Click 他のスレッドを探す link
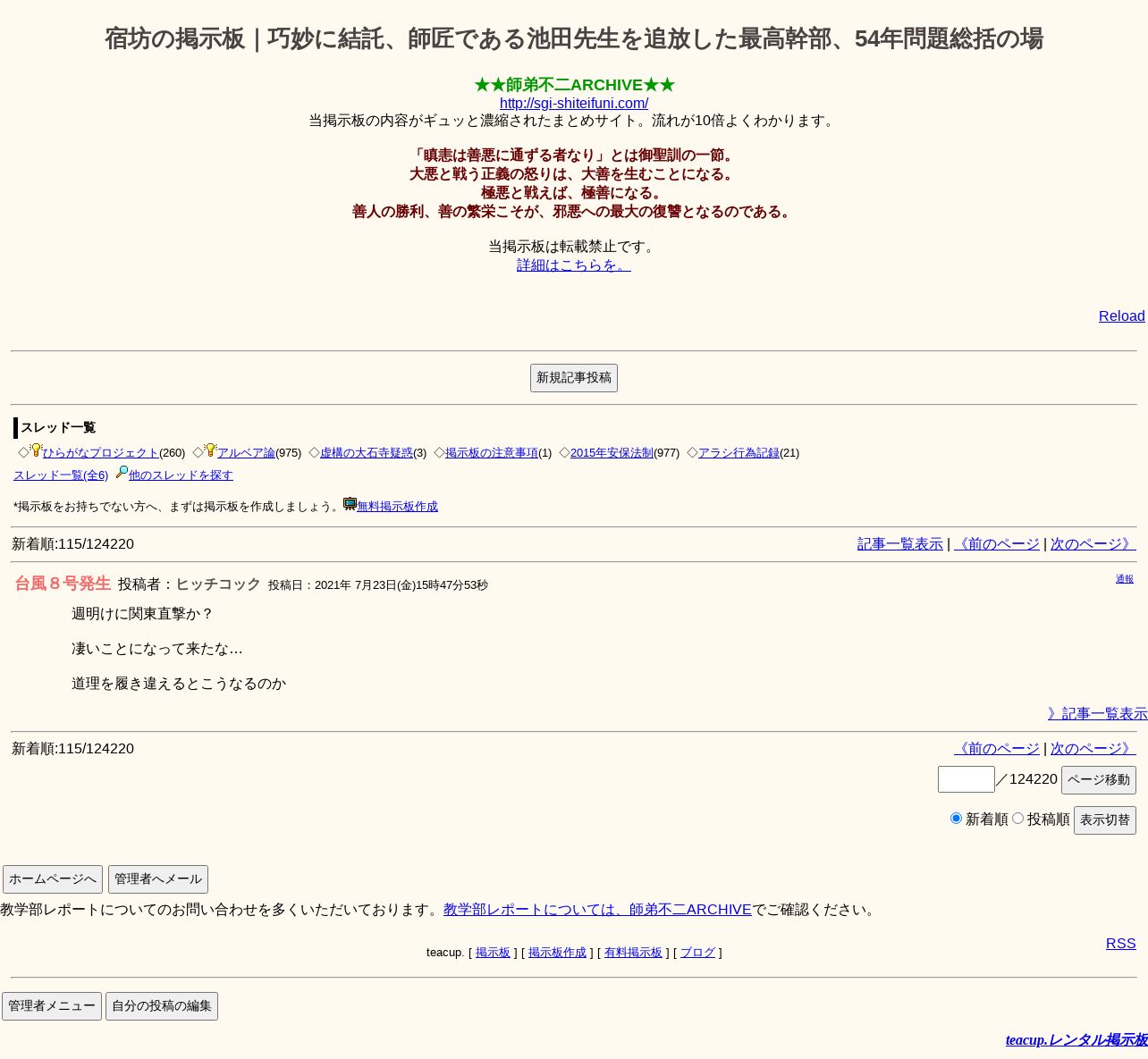1148x1059 pixels. pyautogui.click(x=181, y=475)
